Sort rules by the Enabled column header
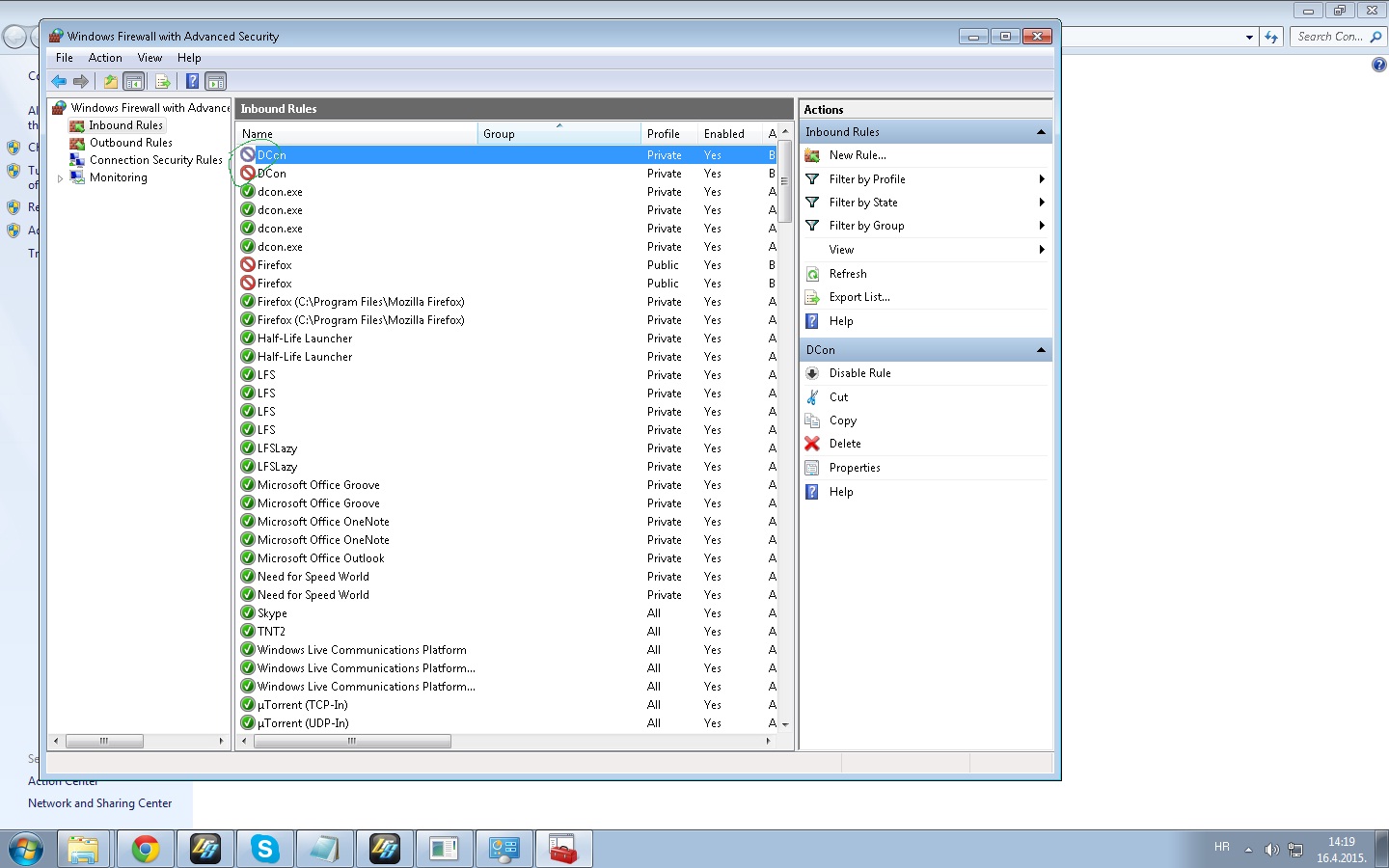The image size is (1389, 868). click(x=730, y=134)
